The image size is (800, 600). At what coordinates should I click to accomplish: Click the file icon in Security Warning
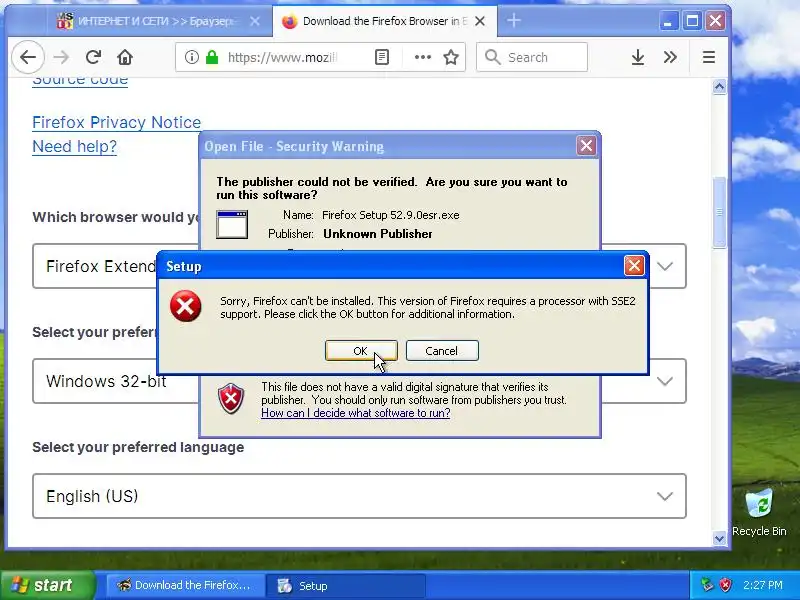pyautogui.click(x=232, y=224)
